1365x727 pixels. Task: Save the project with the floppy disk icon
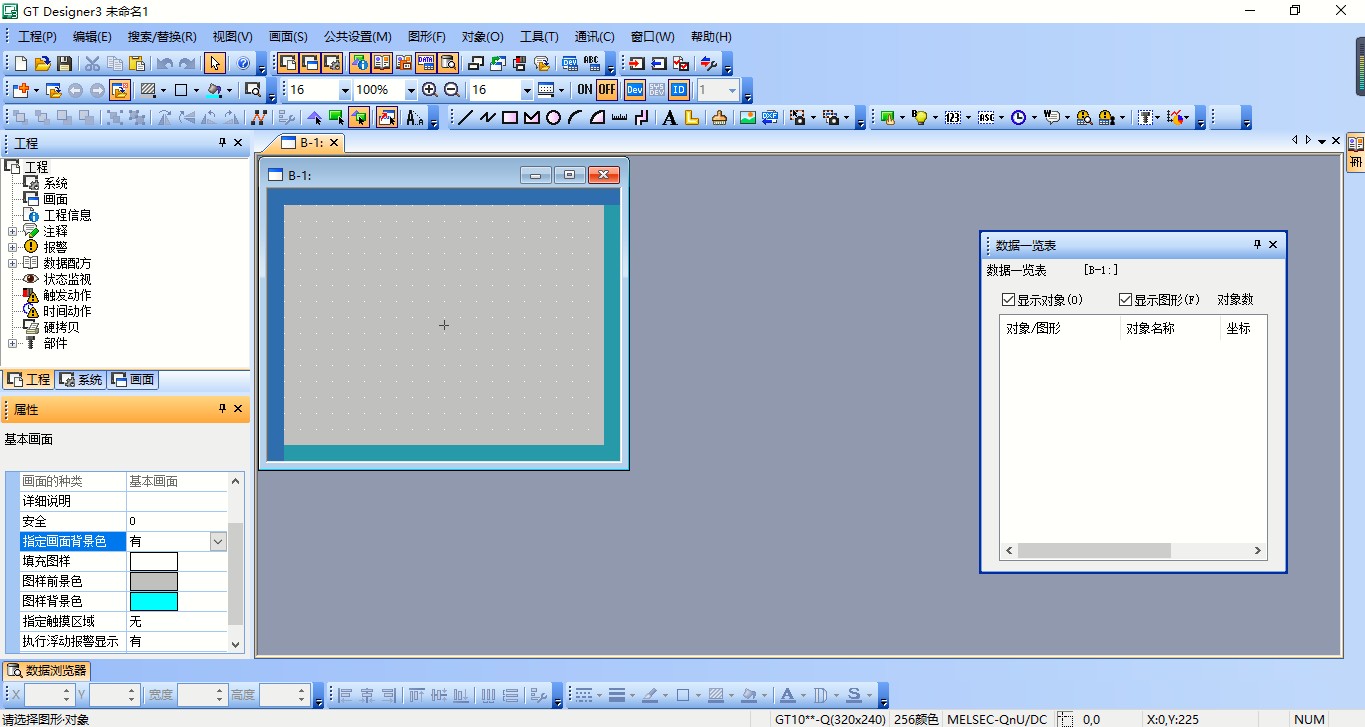(64, 63)
